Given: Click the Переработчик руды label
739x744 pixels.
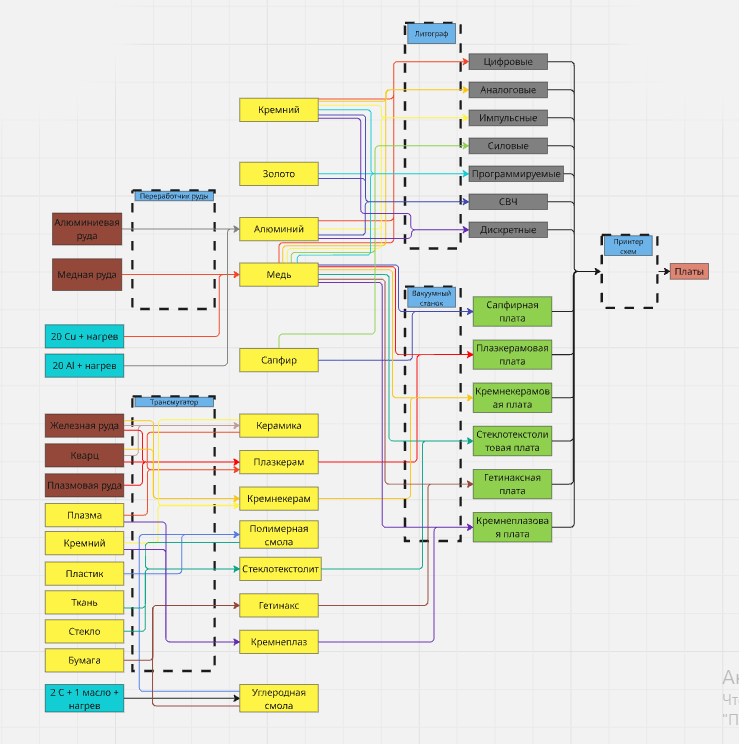Looking at the screenshot, I should 174,197.
